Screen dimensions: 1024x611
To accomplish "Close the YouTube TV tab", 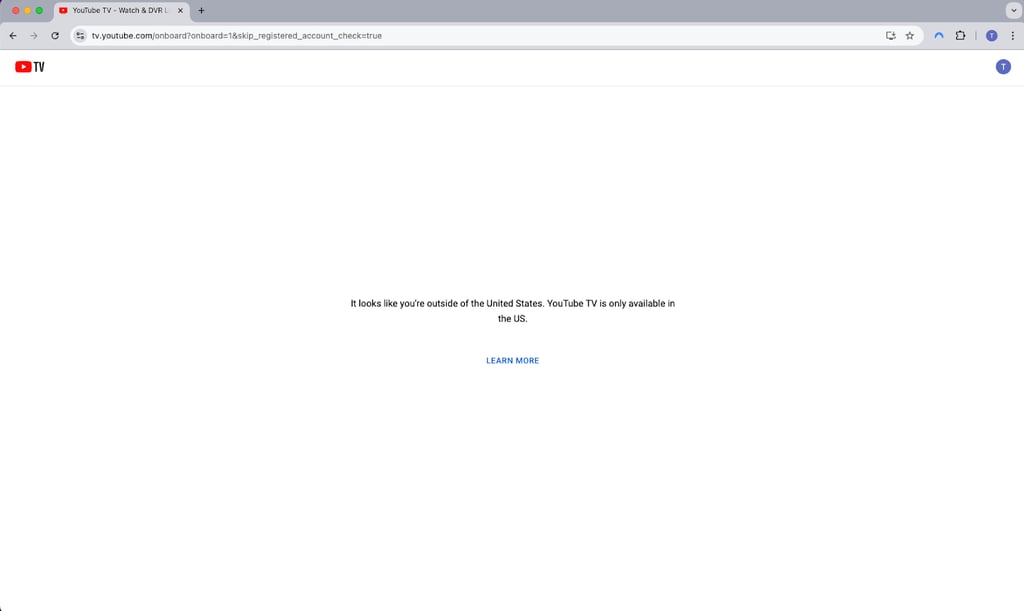I will tap(180, 10).
